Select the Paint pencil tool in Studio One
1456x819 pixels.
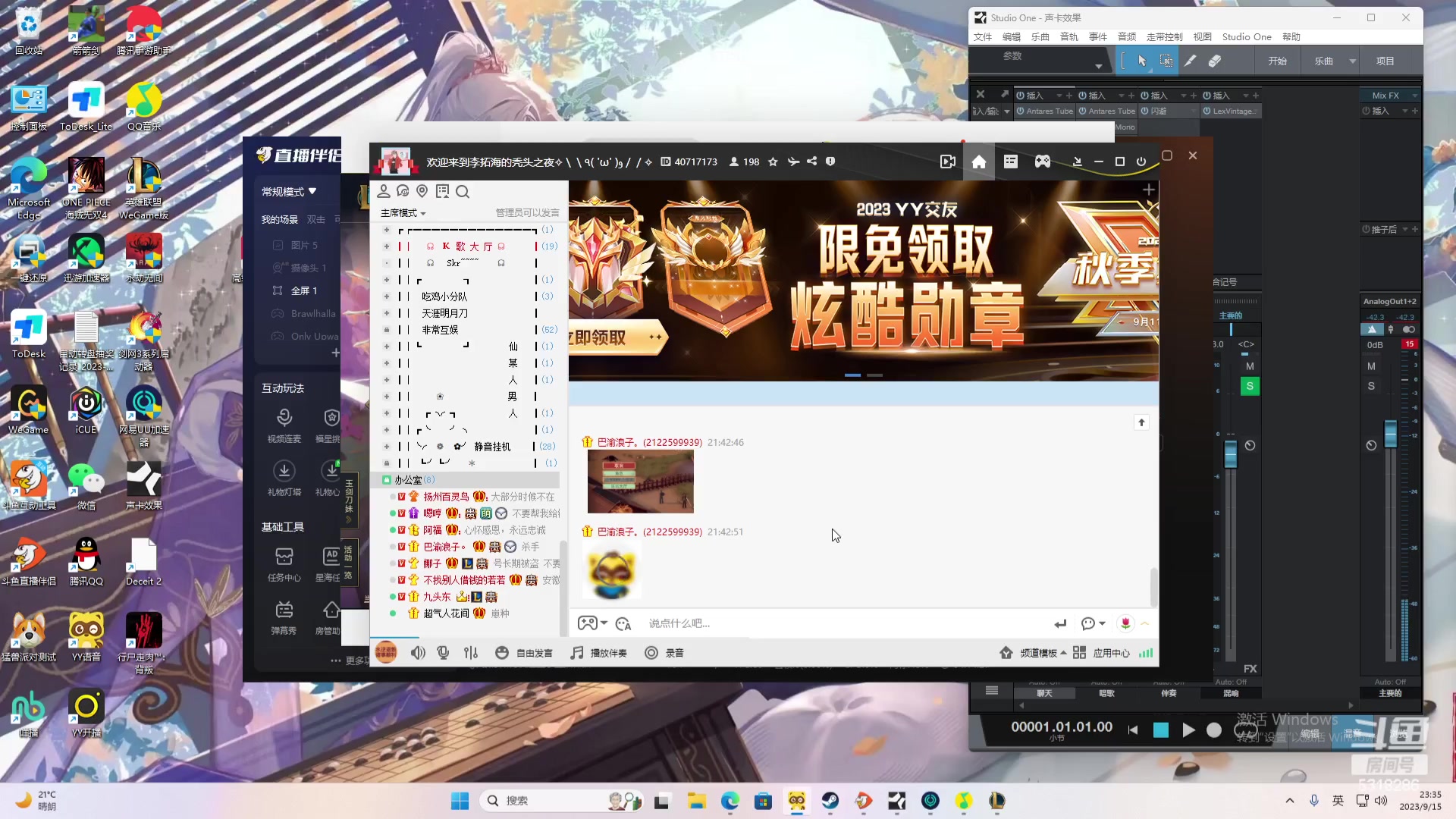coord(1191,61)
